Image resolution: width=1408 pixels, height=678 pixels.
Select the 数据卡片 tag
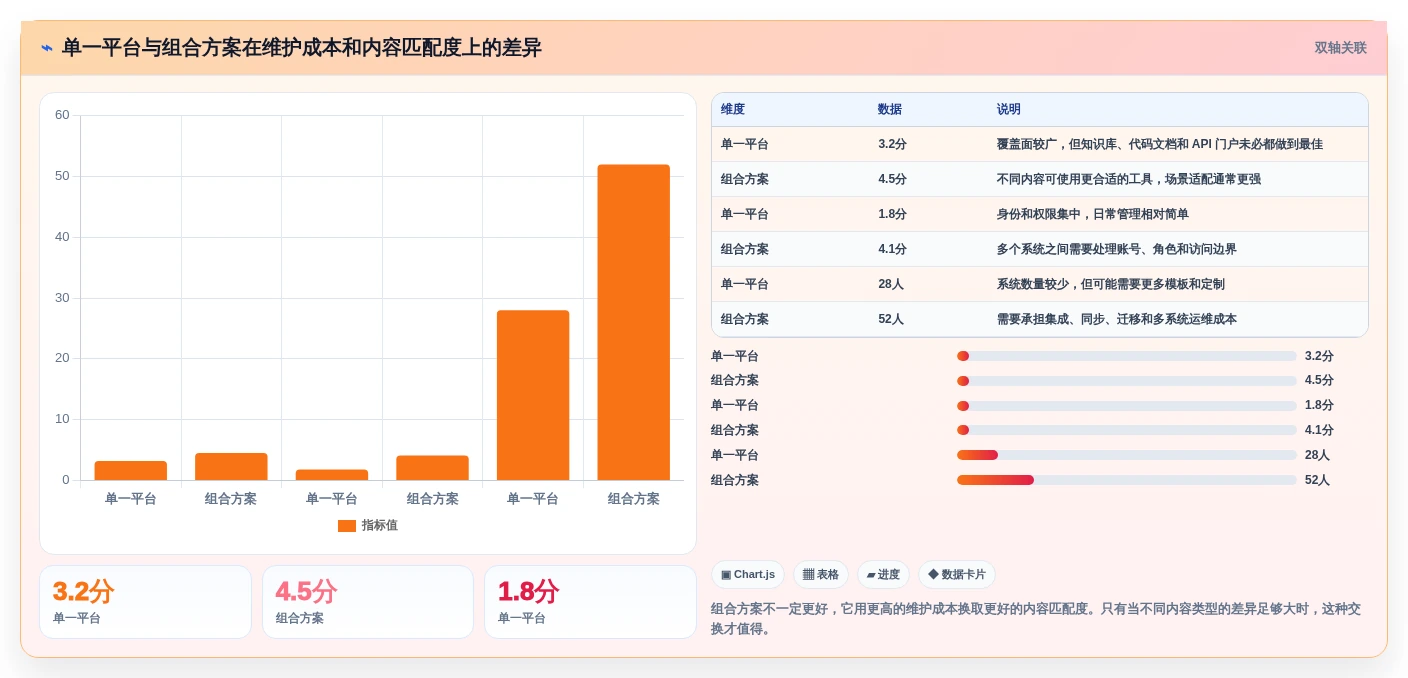tap(957, 575)
